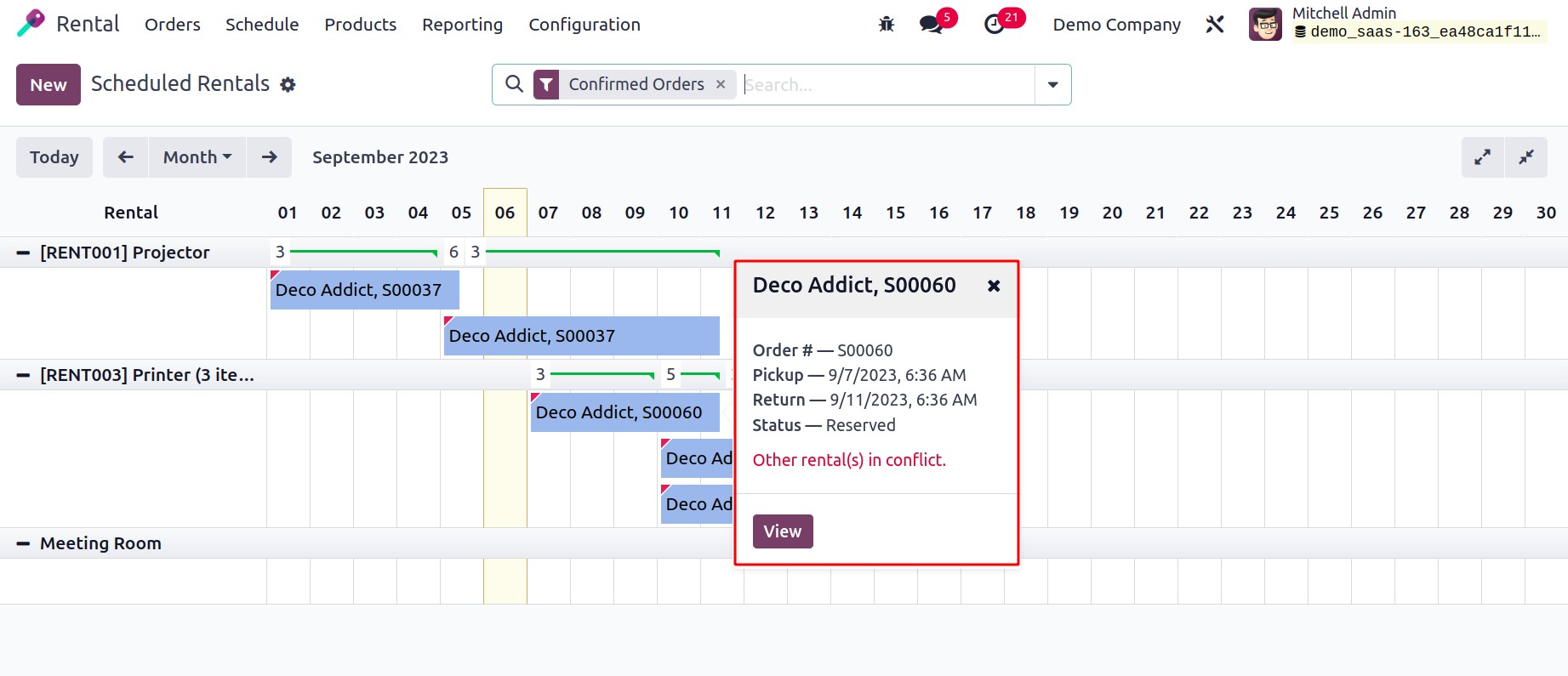This screenshot has height=676, width=1568.
Task: Collapse Gantt rows with the compress icon
Action: coord(1526,157)
